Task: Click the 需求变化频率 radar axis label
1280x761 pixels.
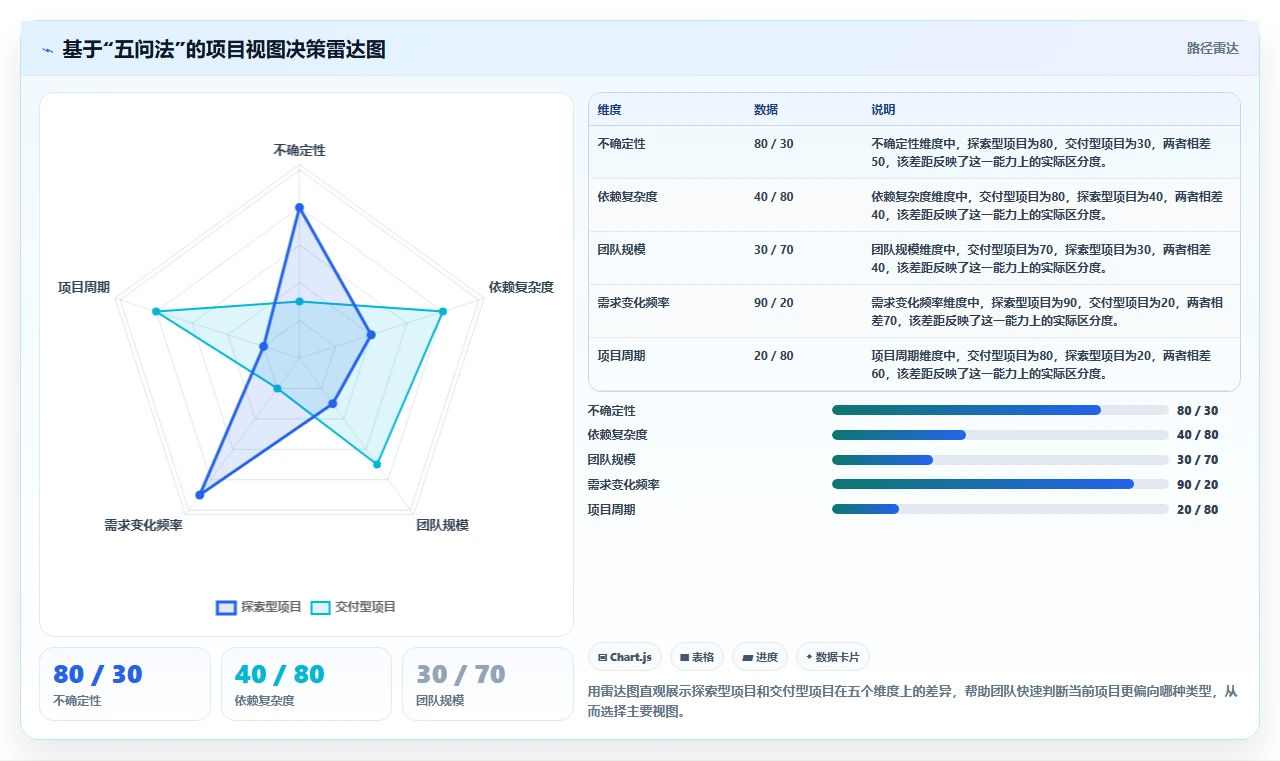Action: tap(143, 525)
